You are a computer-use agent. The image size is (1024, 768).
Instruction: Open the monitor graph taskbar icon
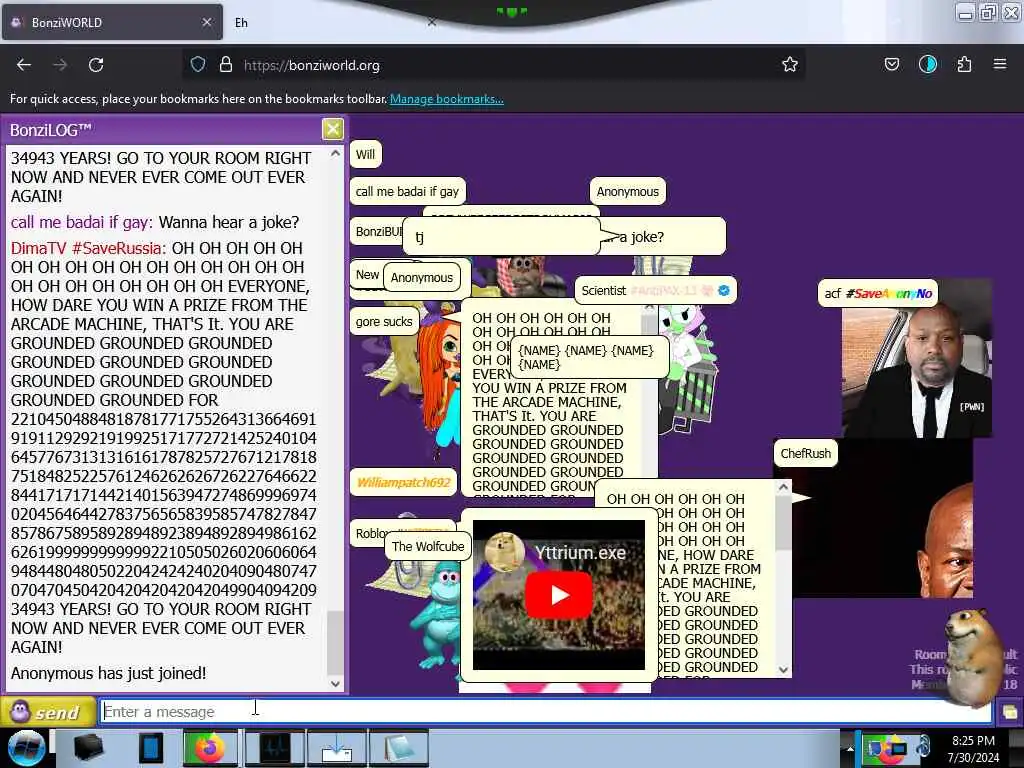pyautogui.click(x=276, y=748)
